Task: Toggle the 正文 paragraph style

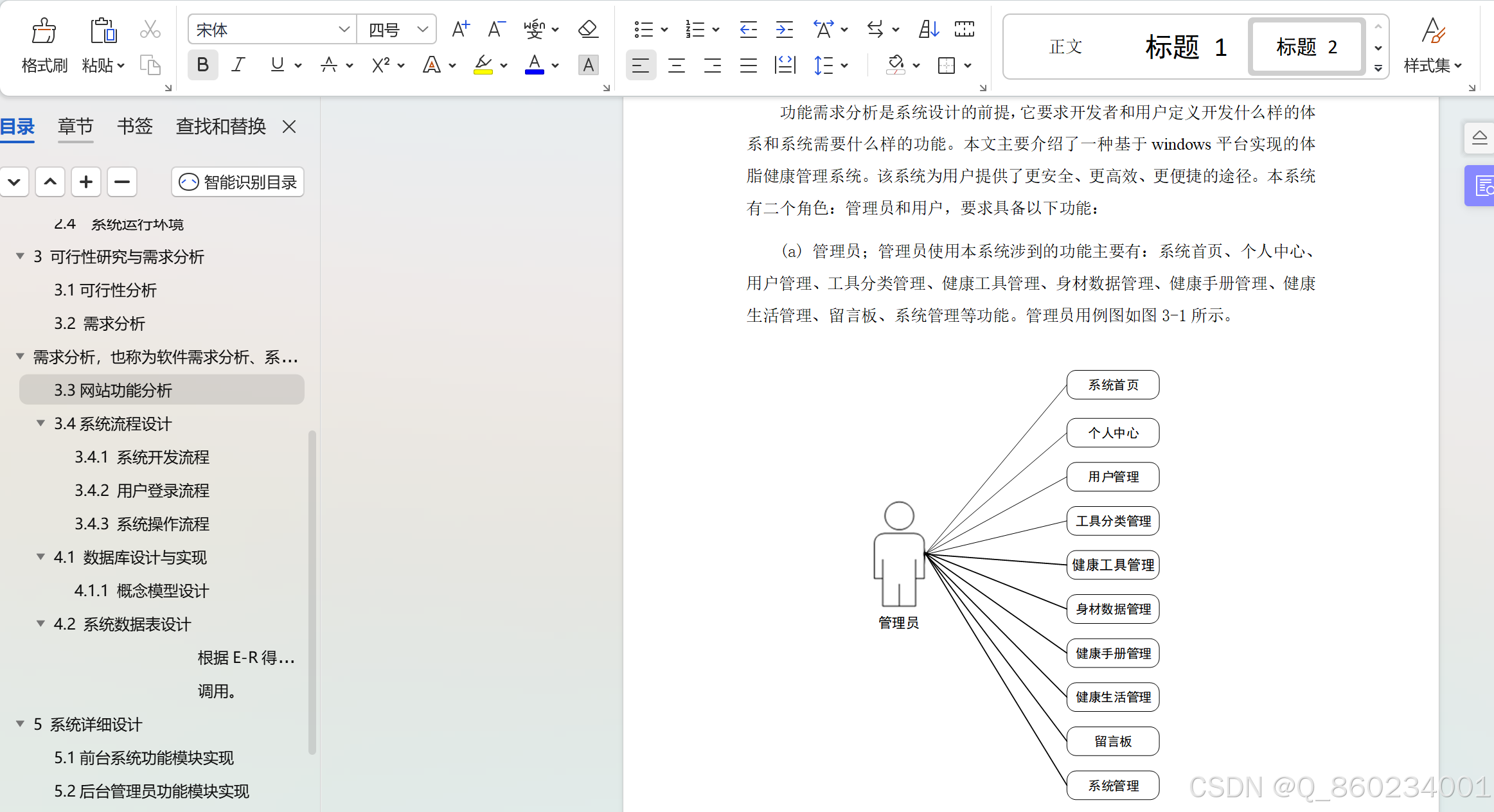Action: pos(1065,45)
